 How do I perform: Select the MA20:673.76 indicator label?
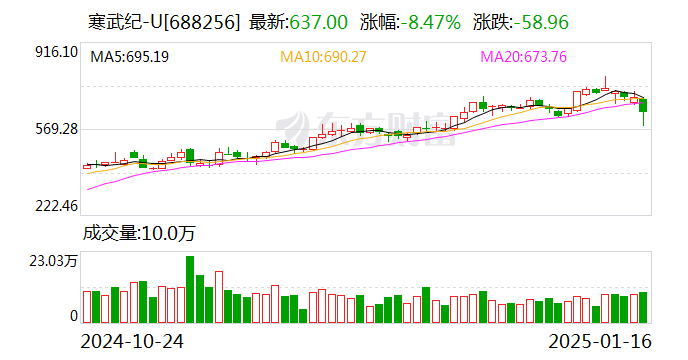click(x=523, y=57)
